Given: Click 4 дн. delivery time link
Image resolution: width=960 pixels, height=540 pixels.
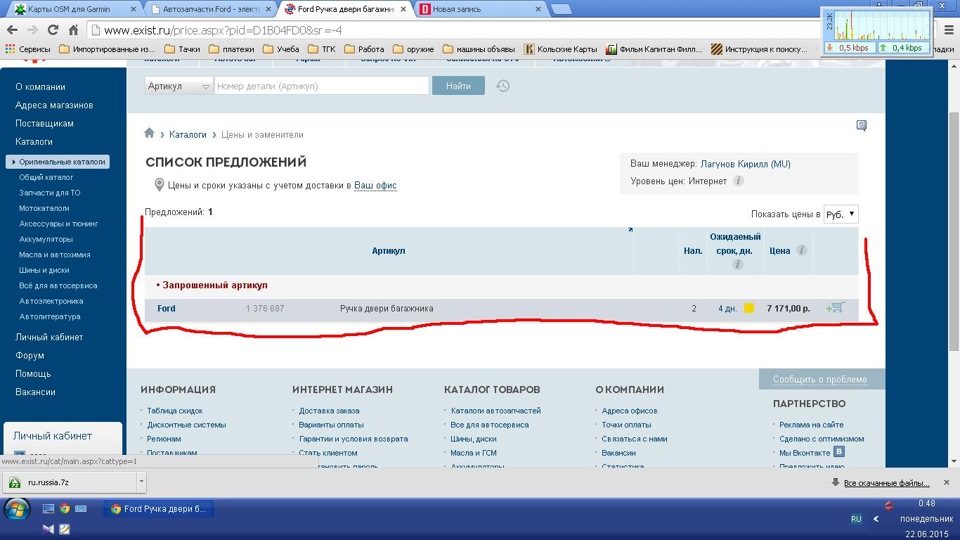Looking at the screenshot, I should 727,309.
